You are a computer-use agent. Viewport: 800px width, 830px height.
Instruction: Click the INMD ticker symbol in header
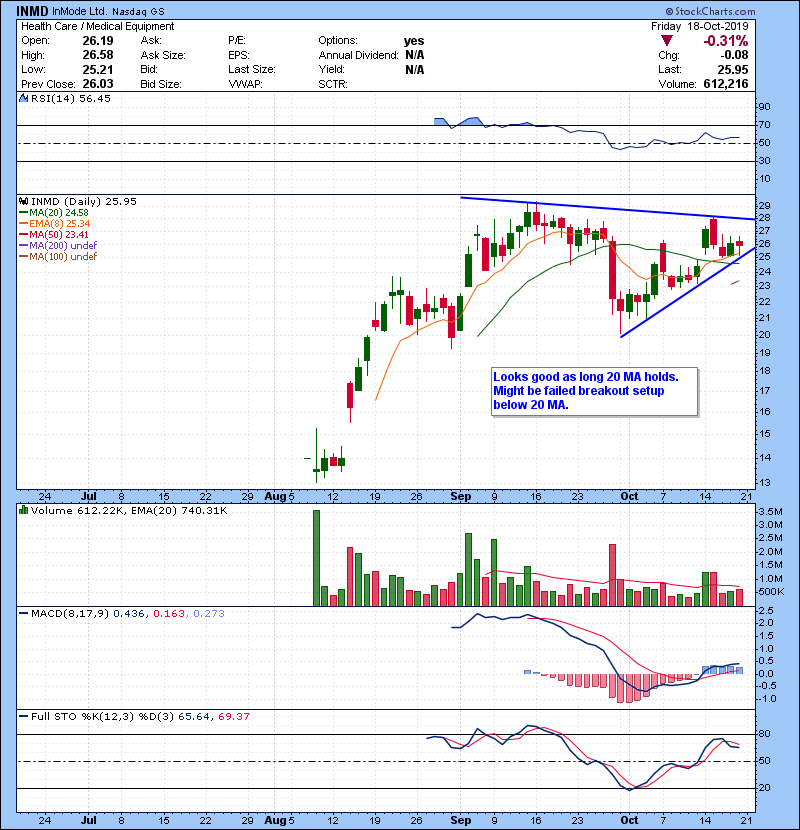32,11
